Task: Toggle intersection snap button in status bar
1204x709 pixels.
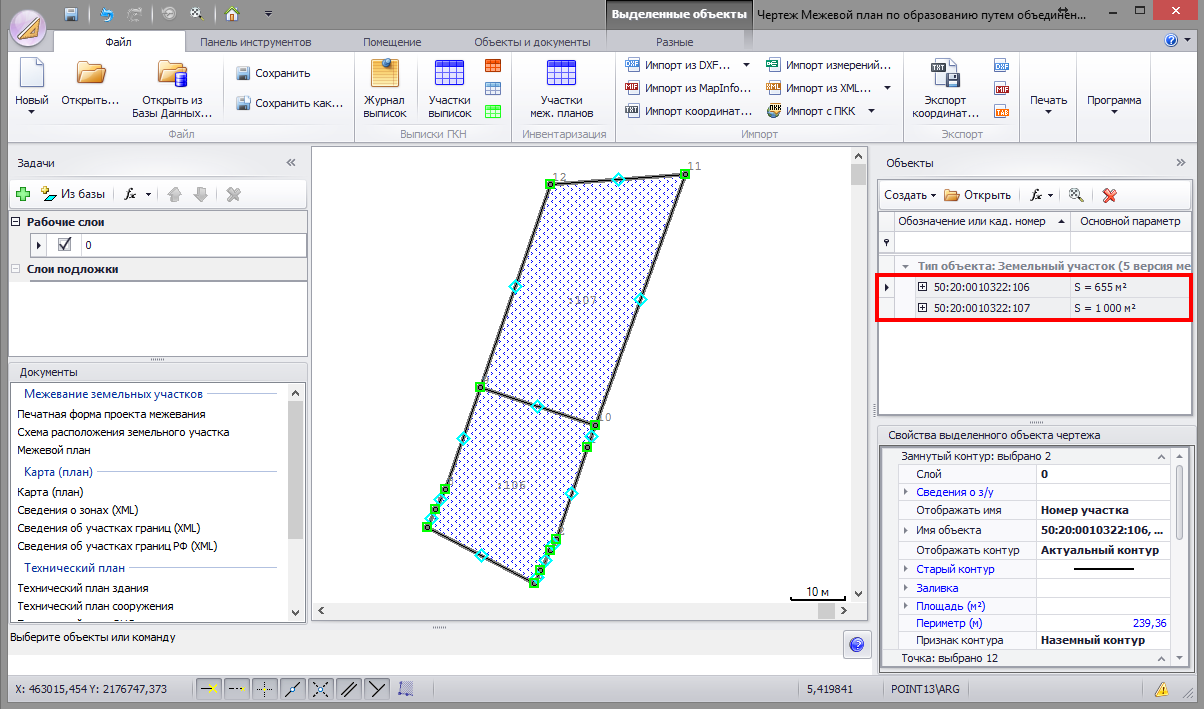Action: 321,688
